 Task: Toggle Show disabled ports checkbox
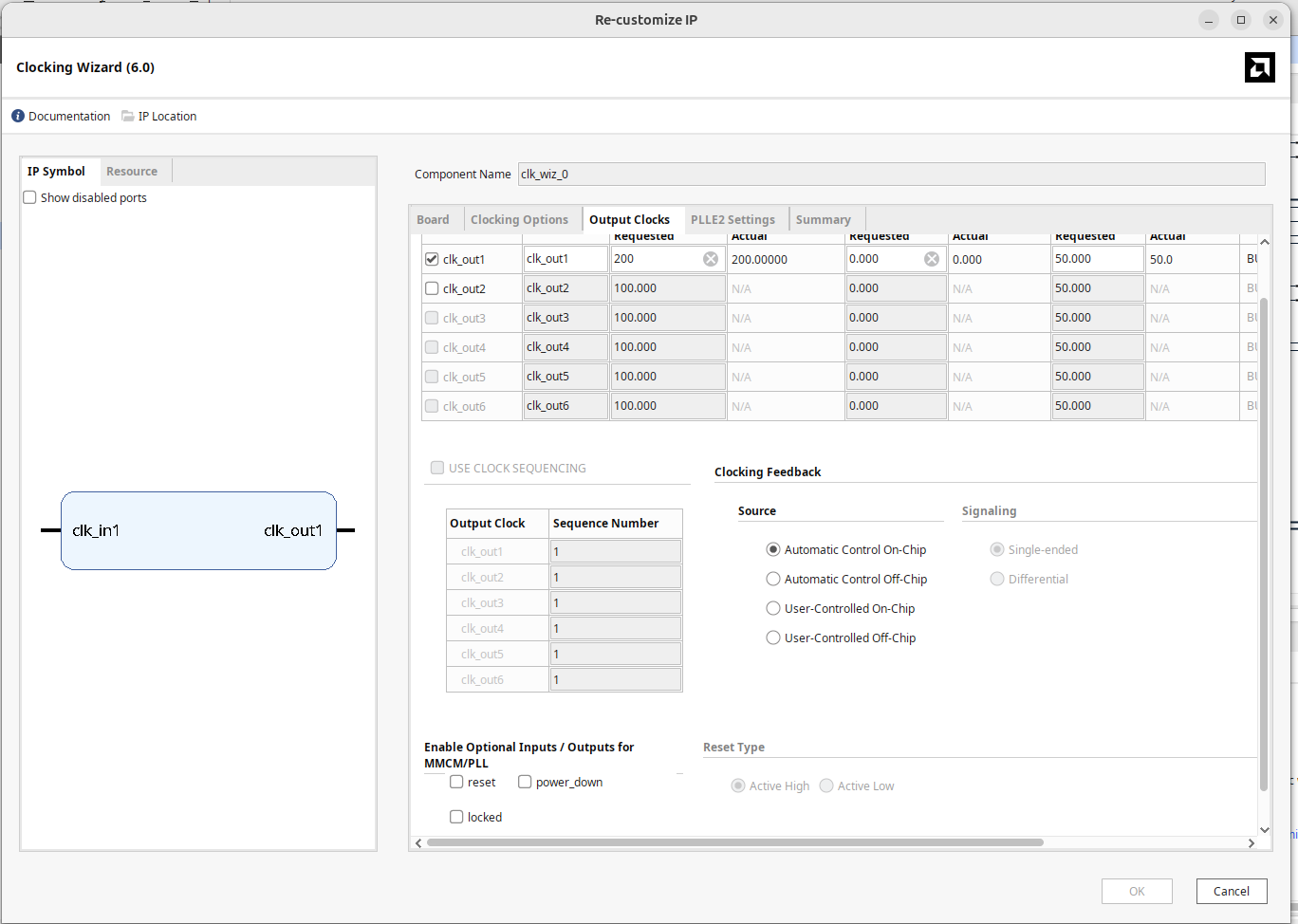click(x=30, y=197)
